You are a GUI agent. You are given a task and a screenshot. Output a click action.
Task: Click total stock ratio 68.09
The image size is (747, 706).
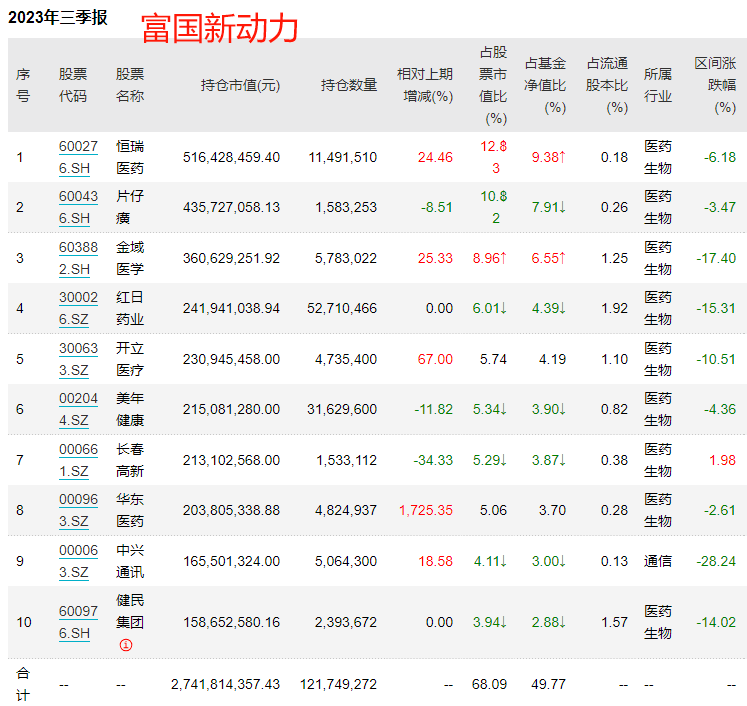coord(489,685)
